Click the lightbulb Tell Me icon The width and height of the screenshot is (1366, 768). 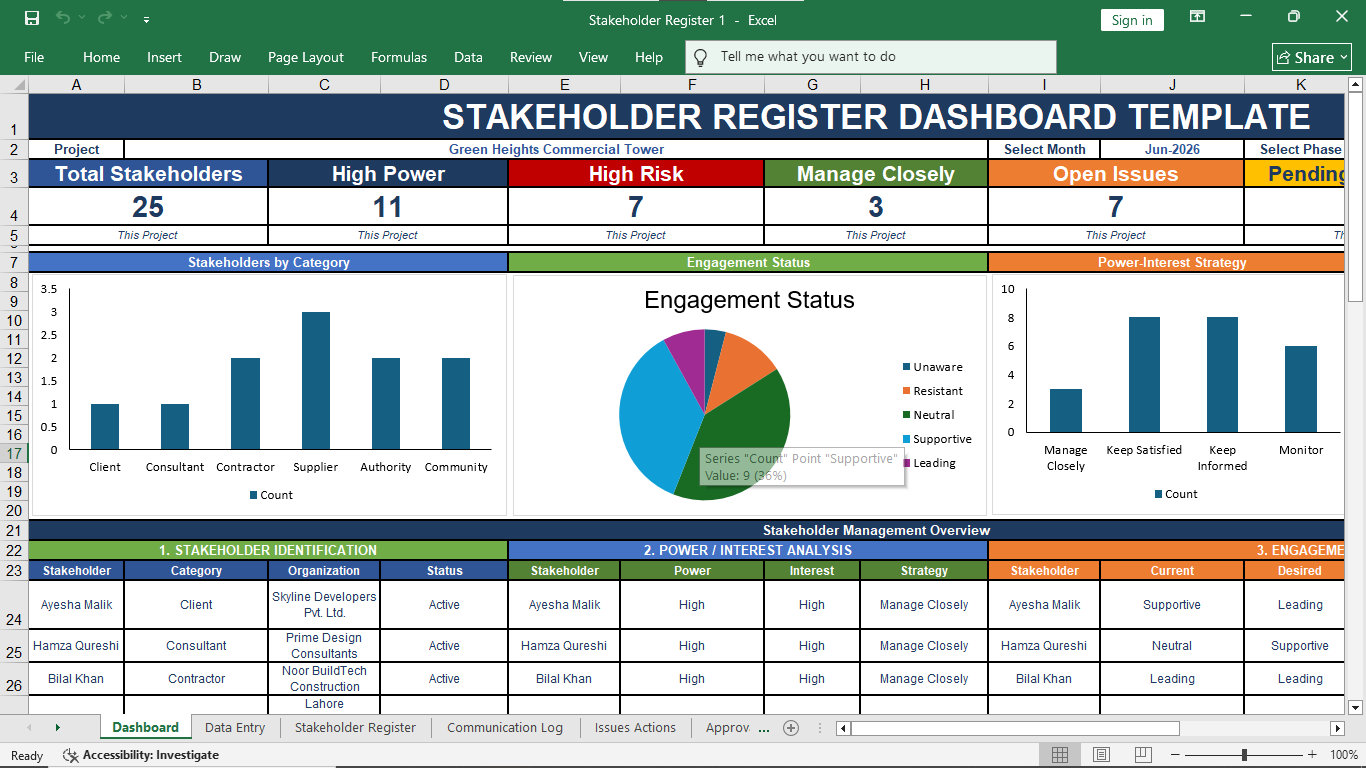701,57
